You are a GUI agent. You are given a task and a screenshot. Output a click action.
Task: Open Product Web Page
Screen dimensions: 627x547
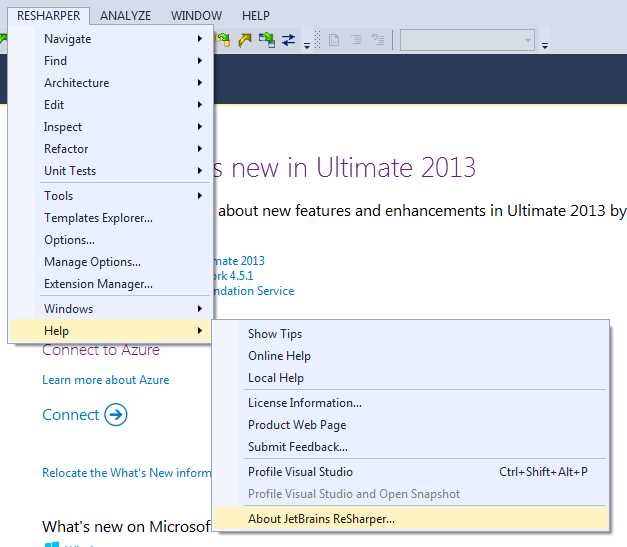(x=411, y=425)
